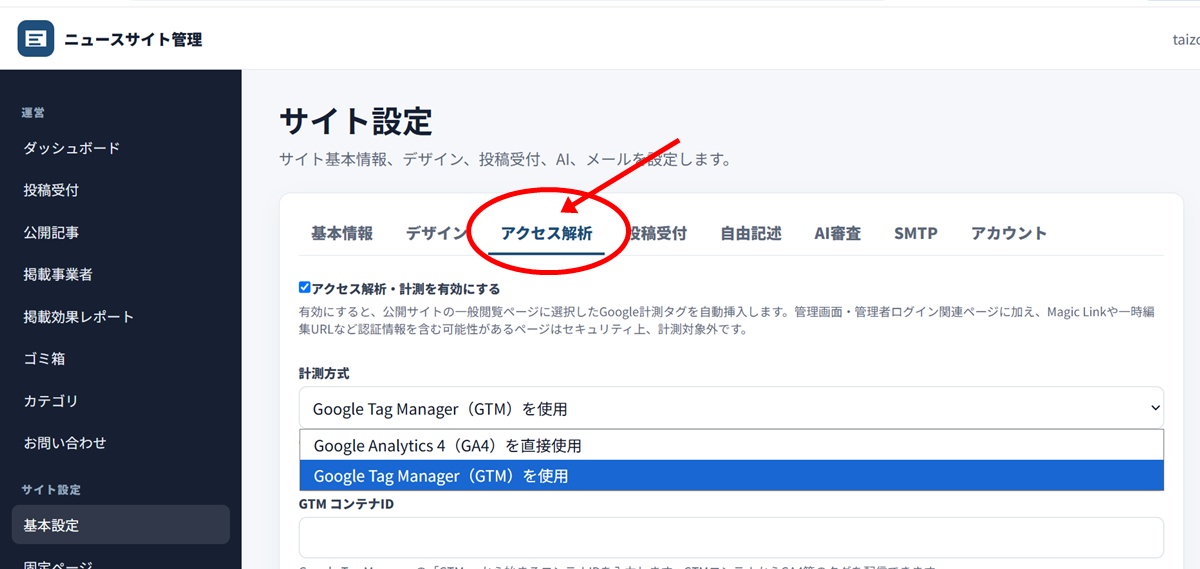Open ゴミ箱 in sidebar
The width and height of the screenshot is (1200, 569).
(x=44, y=358)
